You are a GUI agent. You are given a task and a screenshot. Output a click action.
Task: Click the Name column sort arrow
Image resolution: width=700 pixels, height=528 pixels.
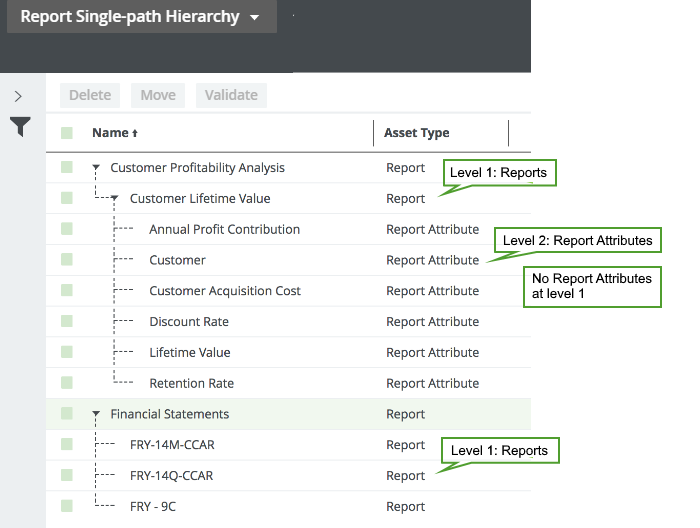tap(135, 133)
